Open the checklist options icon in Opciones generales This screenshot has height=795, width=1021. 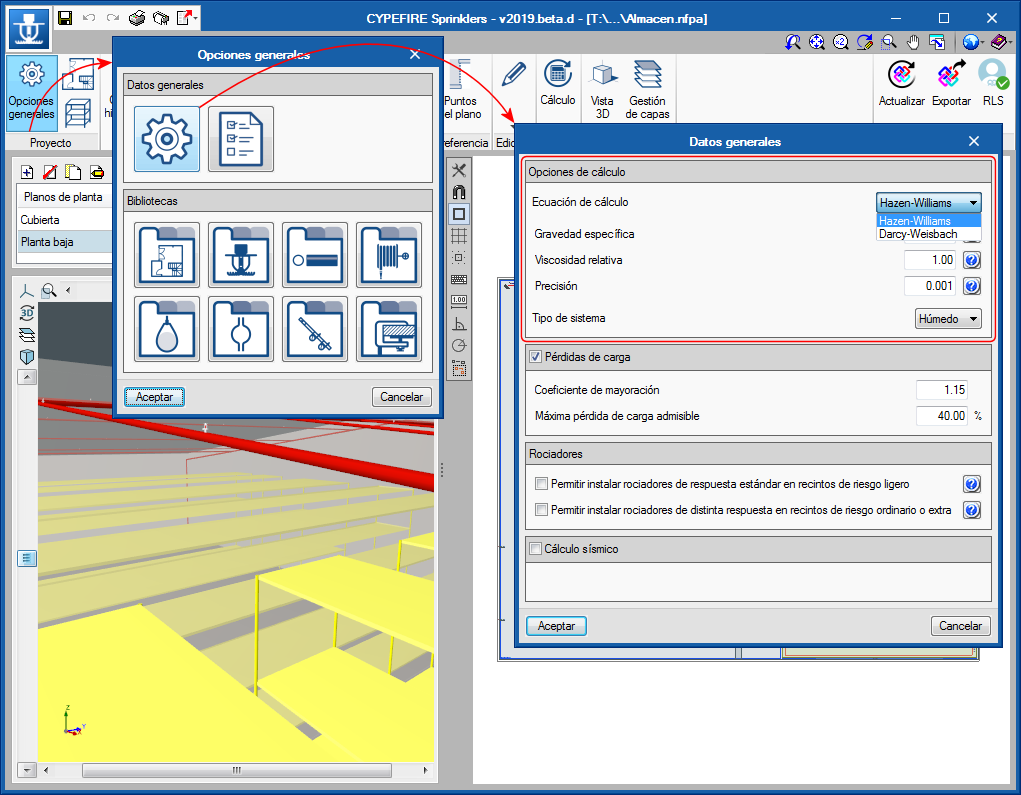point(241,139)
